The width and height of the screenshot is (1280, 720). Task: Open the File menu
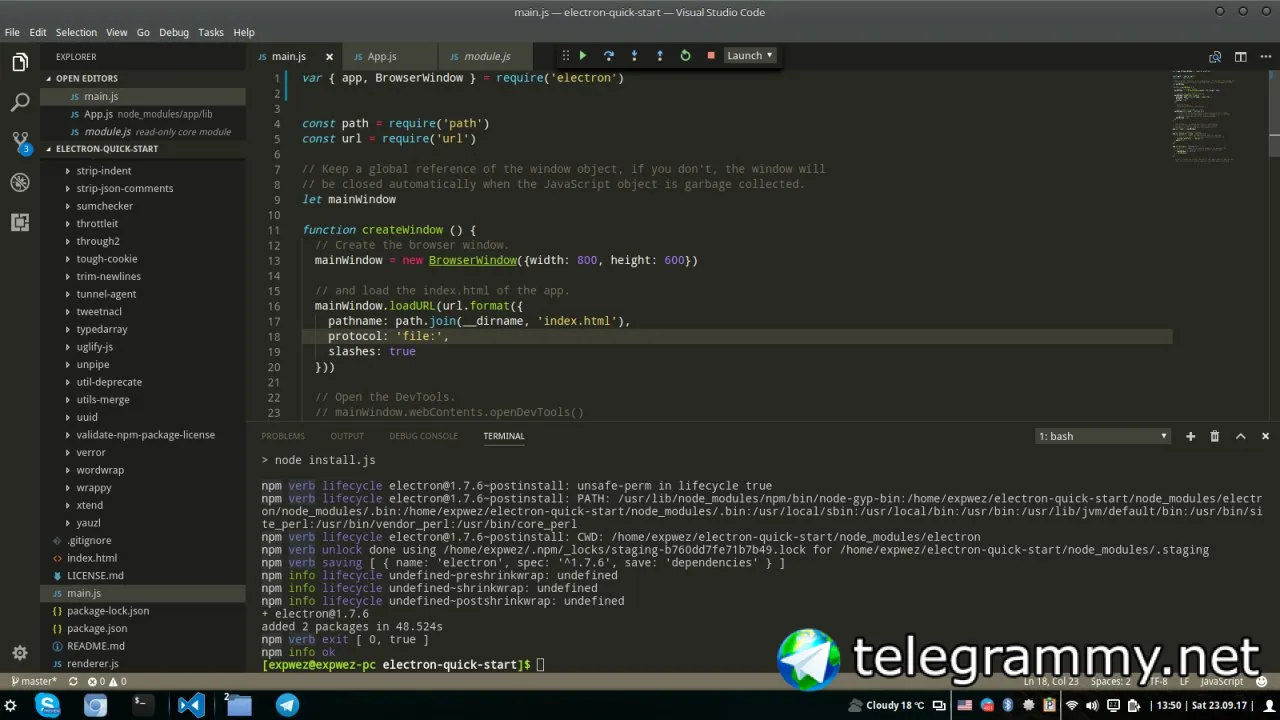tap(12, 32)
